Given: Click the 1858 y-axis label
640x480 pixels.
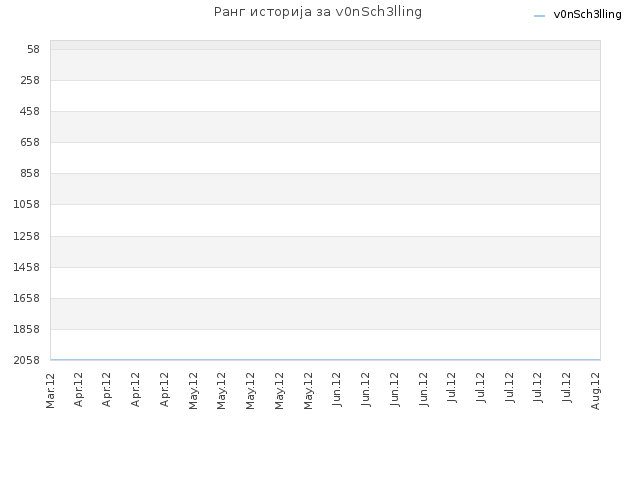Looking at the screenshot, I should [x=27, y=329].
